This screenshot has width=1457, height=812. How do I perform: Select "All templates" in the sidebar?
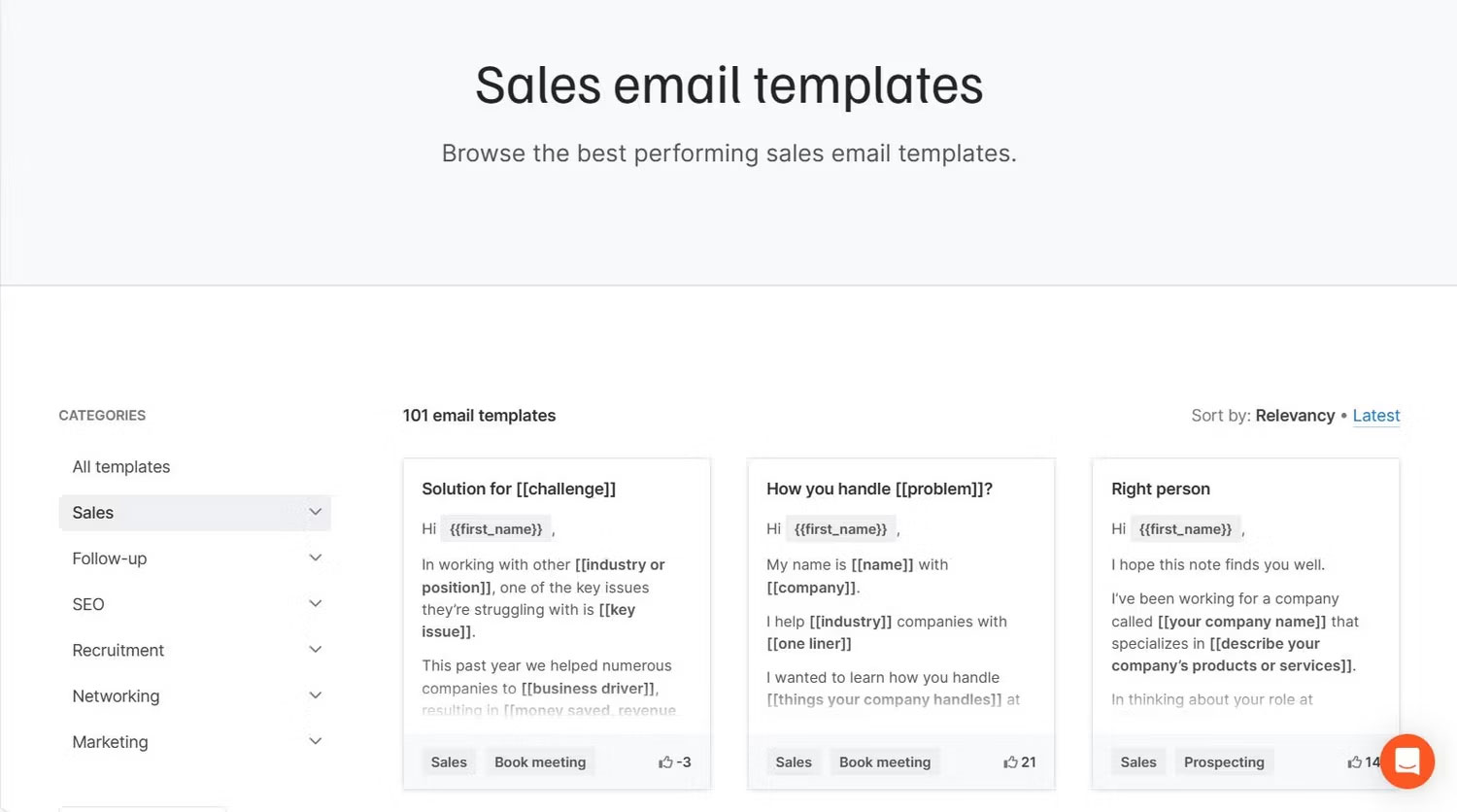pos(120,466)
